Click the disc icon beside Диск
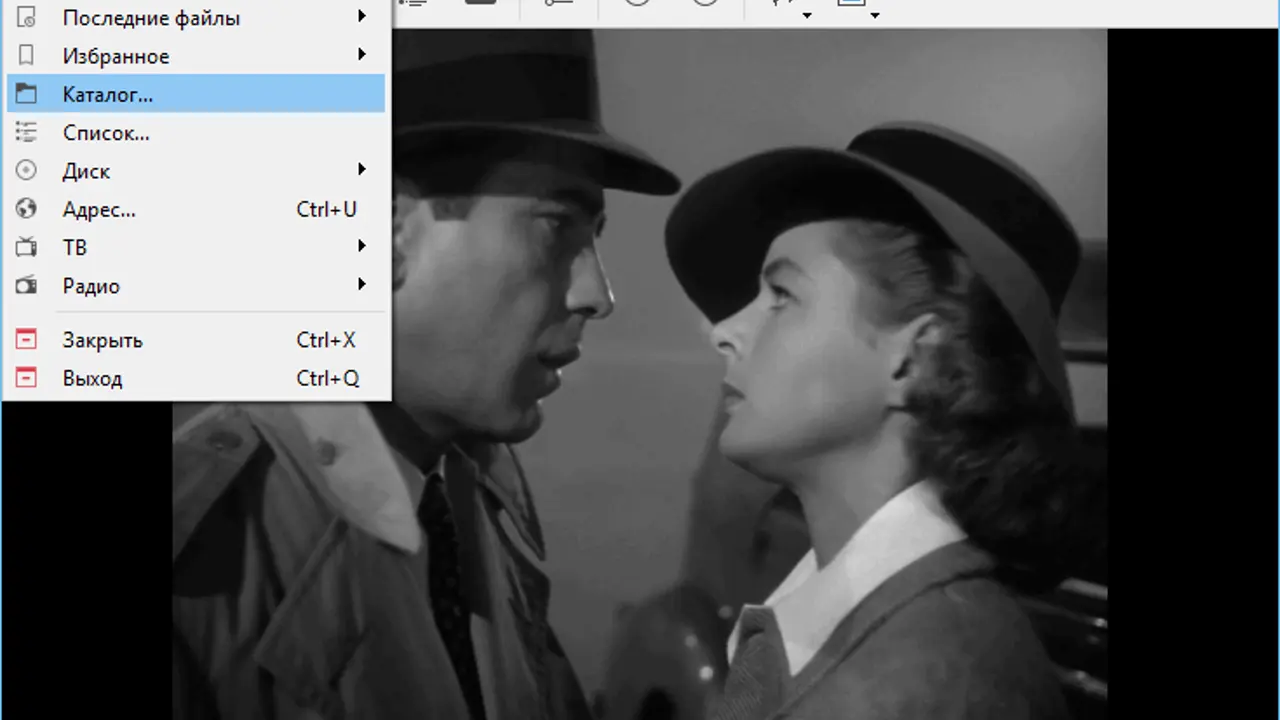This screenshot has width=1280, height=720. 26,171
